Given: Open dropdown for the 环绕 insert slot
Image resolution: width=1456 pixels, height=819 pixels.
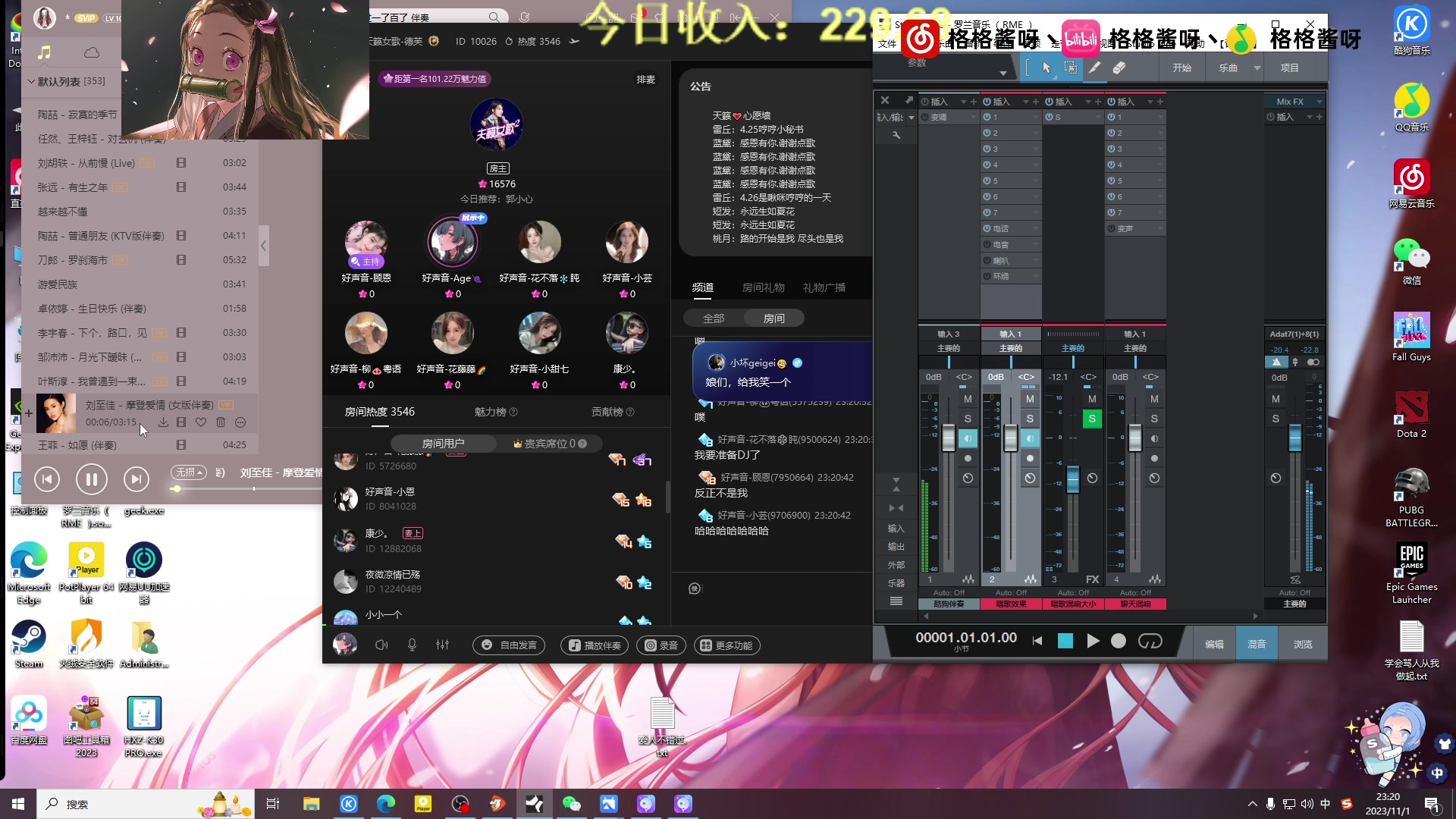Looking at the screenshot, I should [1035, 276].
